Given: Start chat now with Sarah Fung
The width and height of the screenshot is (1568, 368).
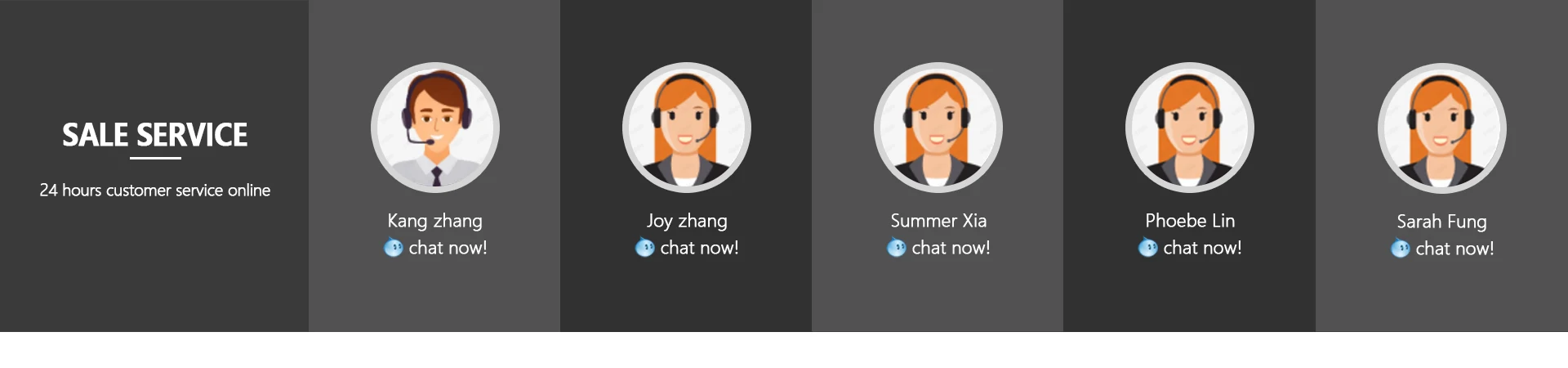Looking at the screenshot, I should (x=1454, y=249).
